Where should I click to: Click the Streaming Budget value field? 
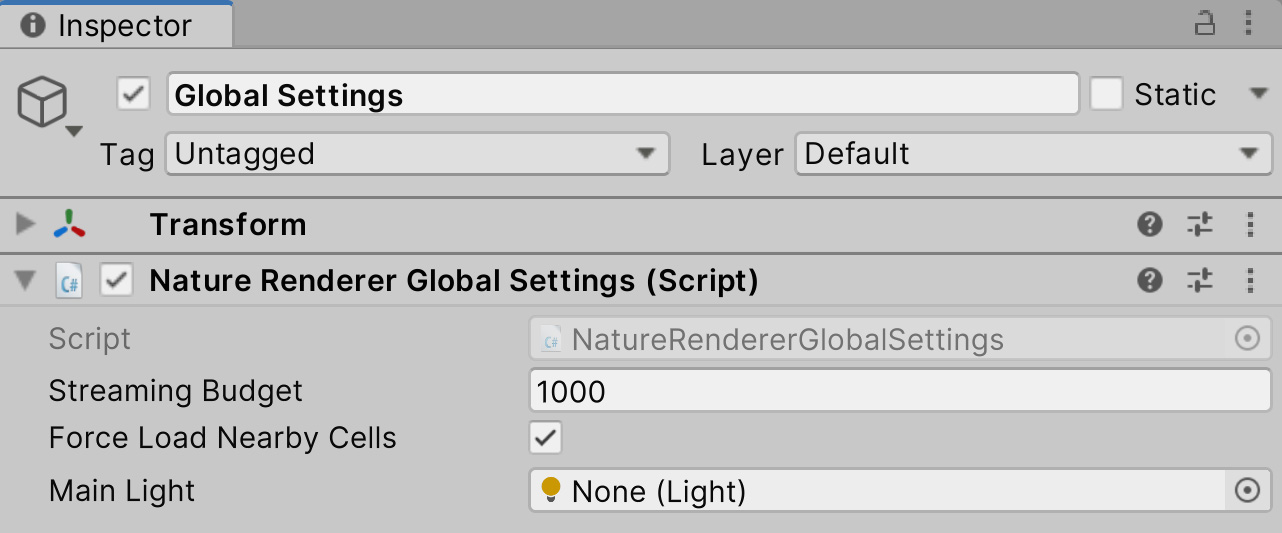900,391
